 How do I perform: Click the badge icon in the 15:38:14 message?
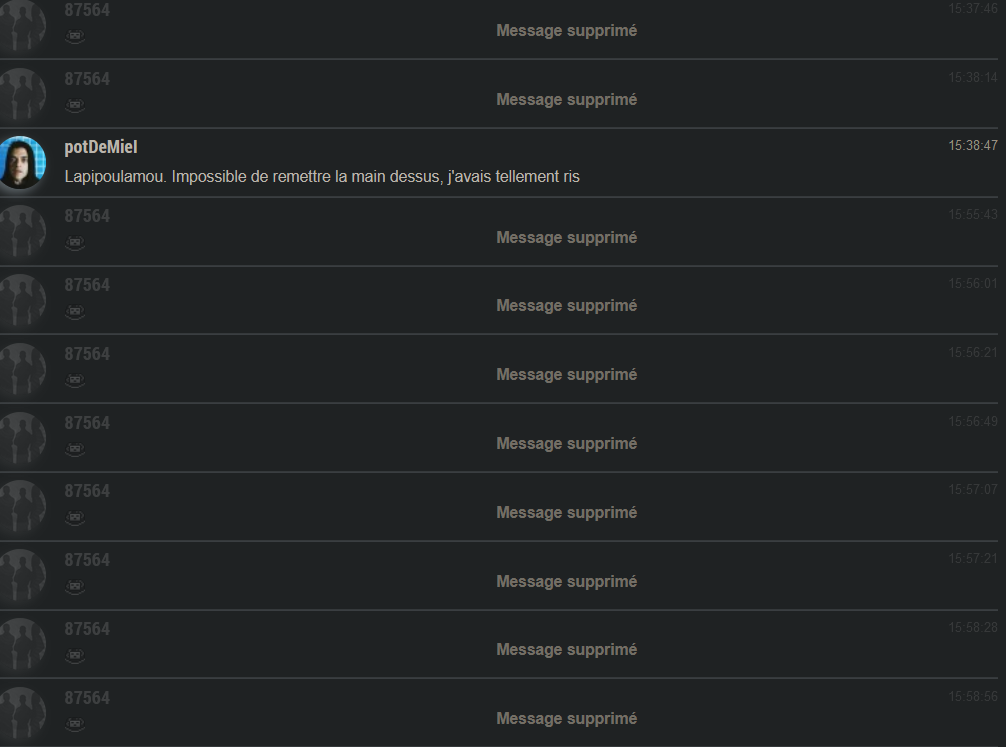[75, 106]
